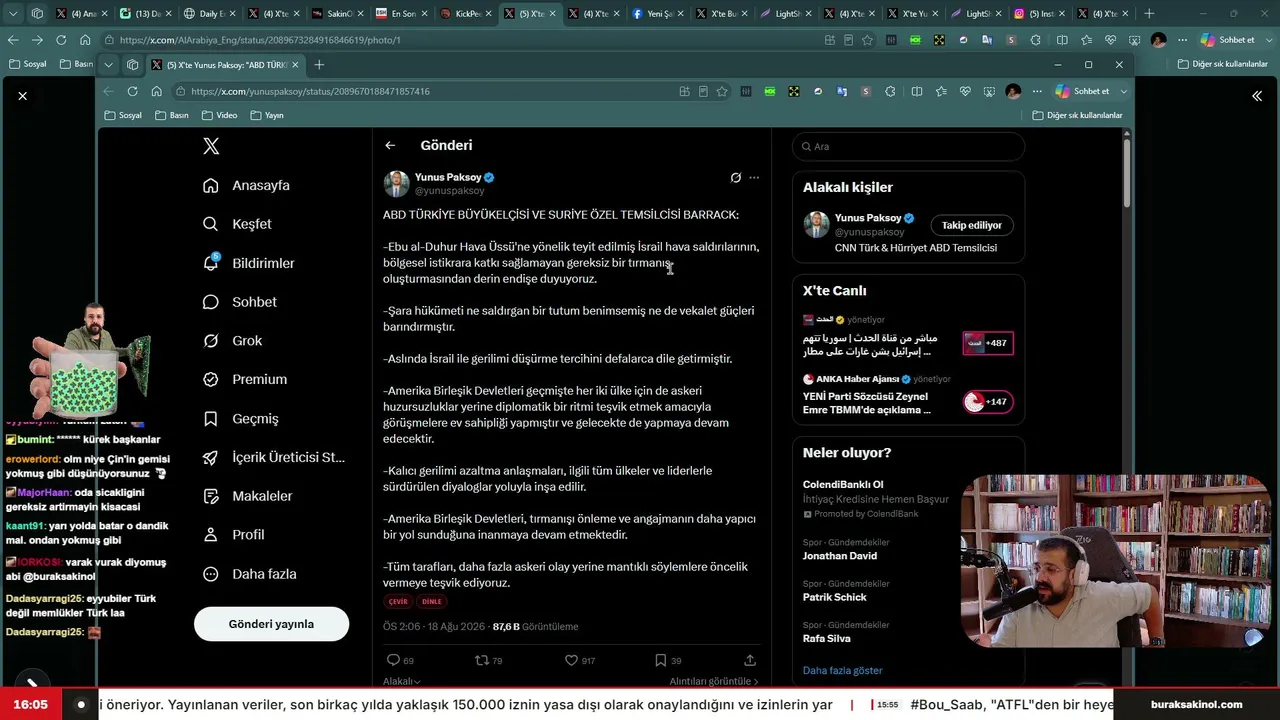The image size is (1280, 720).
Task: Click the ÇEVİR translate pill
Action: click(x=398, y=602)
